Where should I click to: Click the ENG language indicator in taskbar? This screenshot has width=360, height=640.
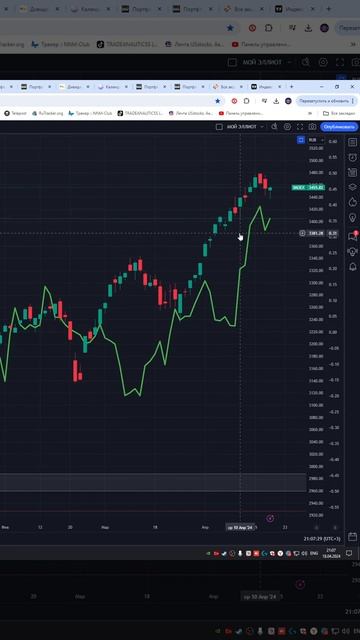(314, 553)
